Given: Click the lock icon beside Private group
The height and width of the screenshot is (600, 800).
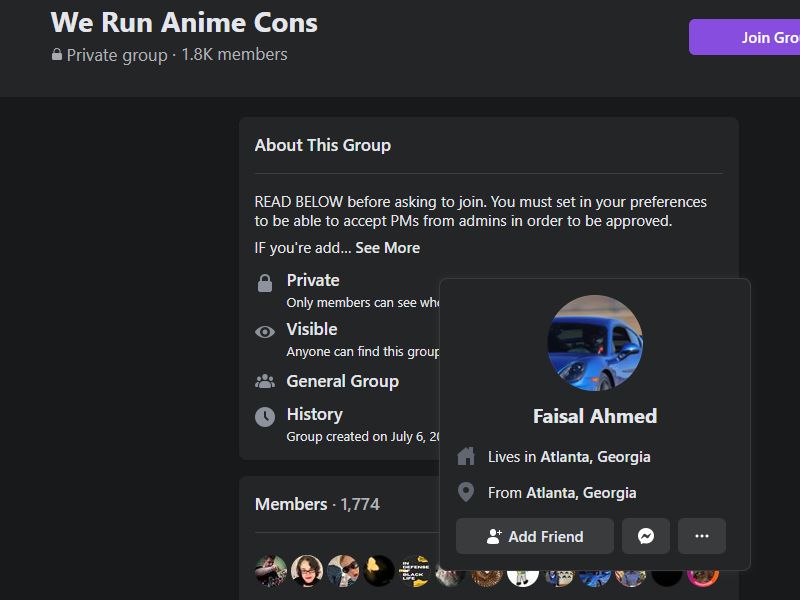Looking at the screenshot, I should point(57,55).
